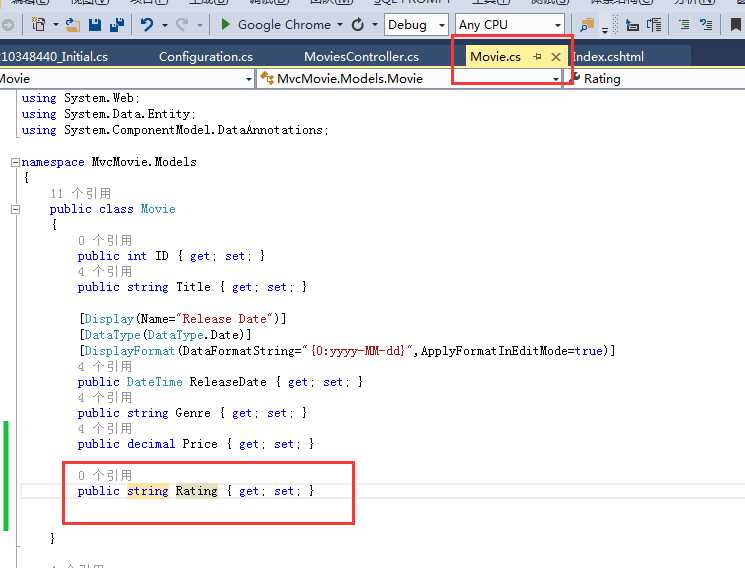745x568 pixels.
Task: Undo the last edit
Action: click(x=147, y=24)
